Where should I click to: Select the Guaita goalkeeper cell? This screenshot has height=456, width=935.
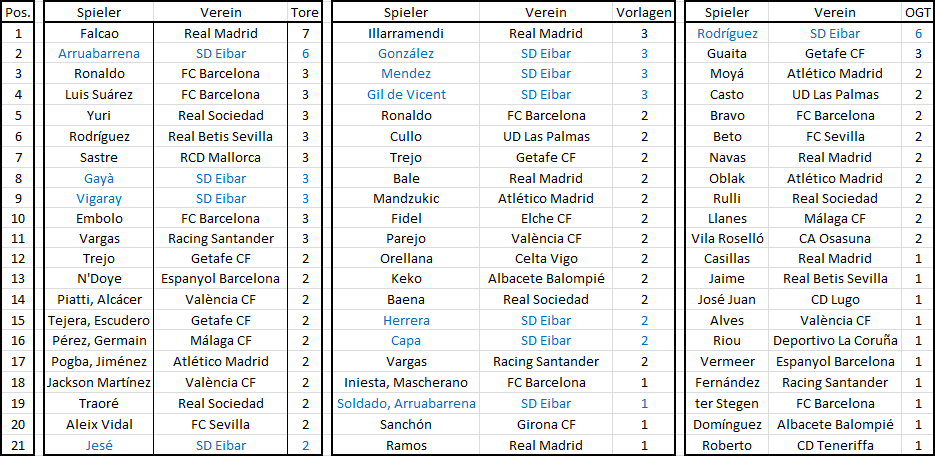pos(727,54)
